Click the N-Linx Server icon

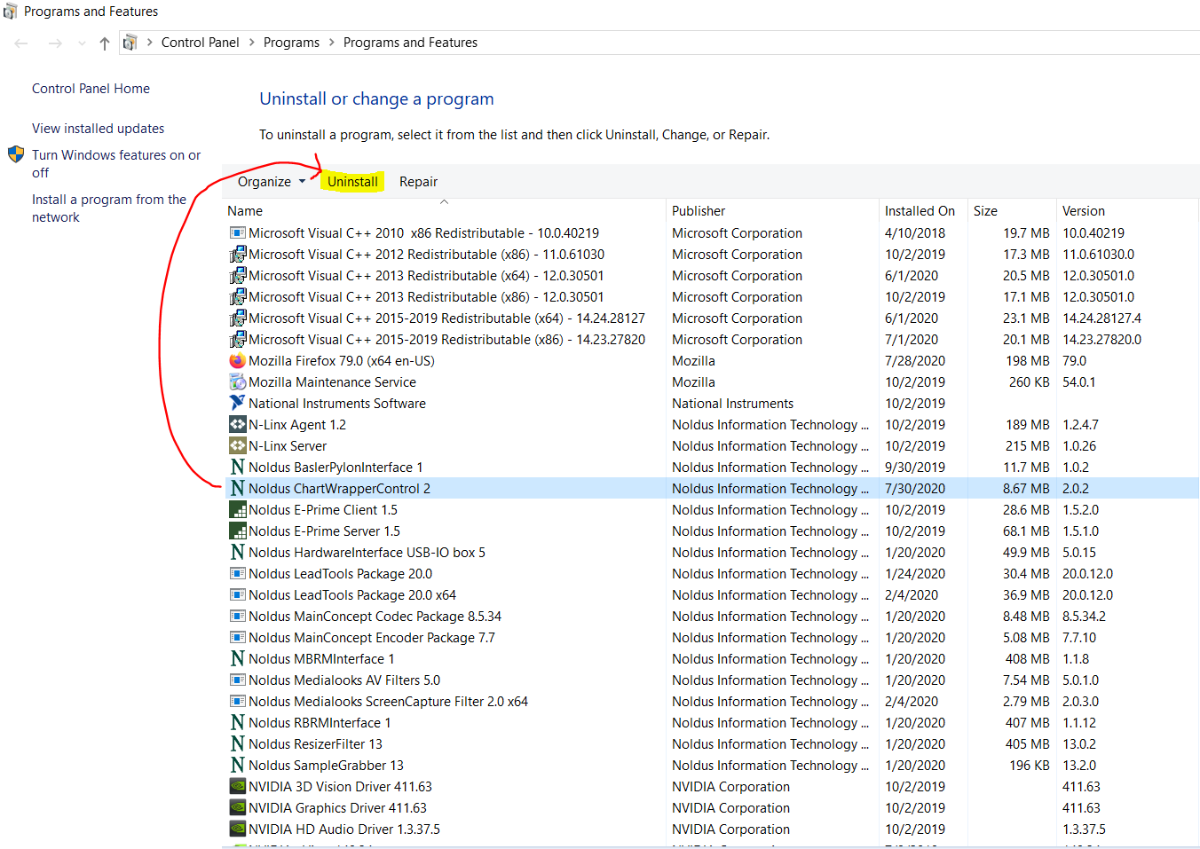pyautogui.click(x=237, y=446)
